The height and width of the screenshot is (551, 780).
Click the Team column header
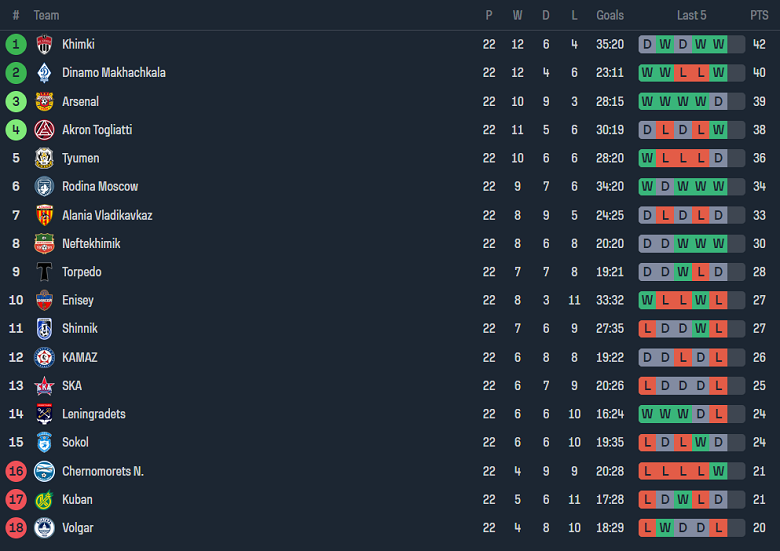pos(46,15)
